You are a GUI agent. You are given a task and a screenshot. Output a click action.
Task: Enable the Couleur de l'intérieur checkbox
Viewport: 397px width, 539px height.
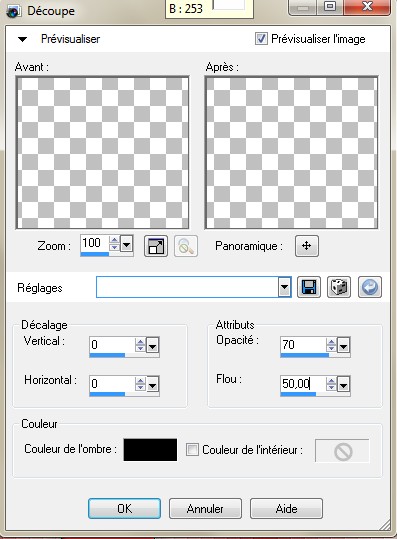[192, 449]
